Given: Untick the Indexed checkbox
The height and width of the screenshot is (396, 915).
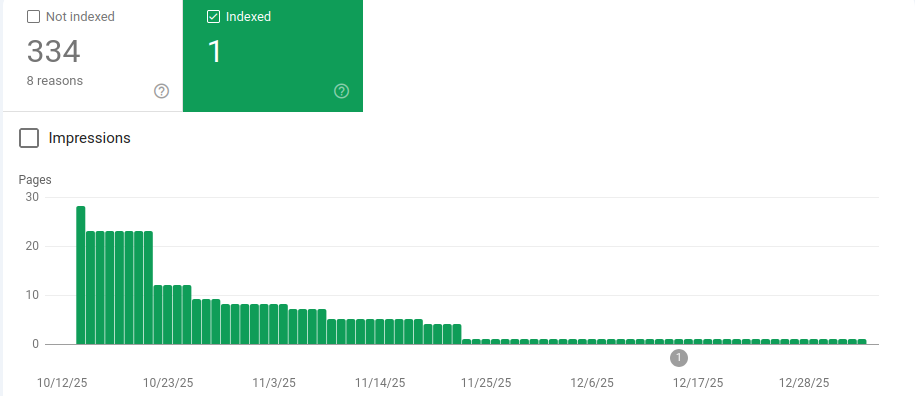Looking at the screenshot, I should pos(214,17).
